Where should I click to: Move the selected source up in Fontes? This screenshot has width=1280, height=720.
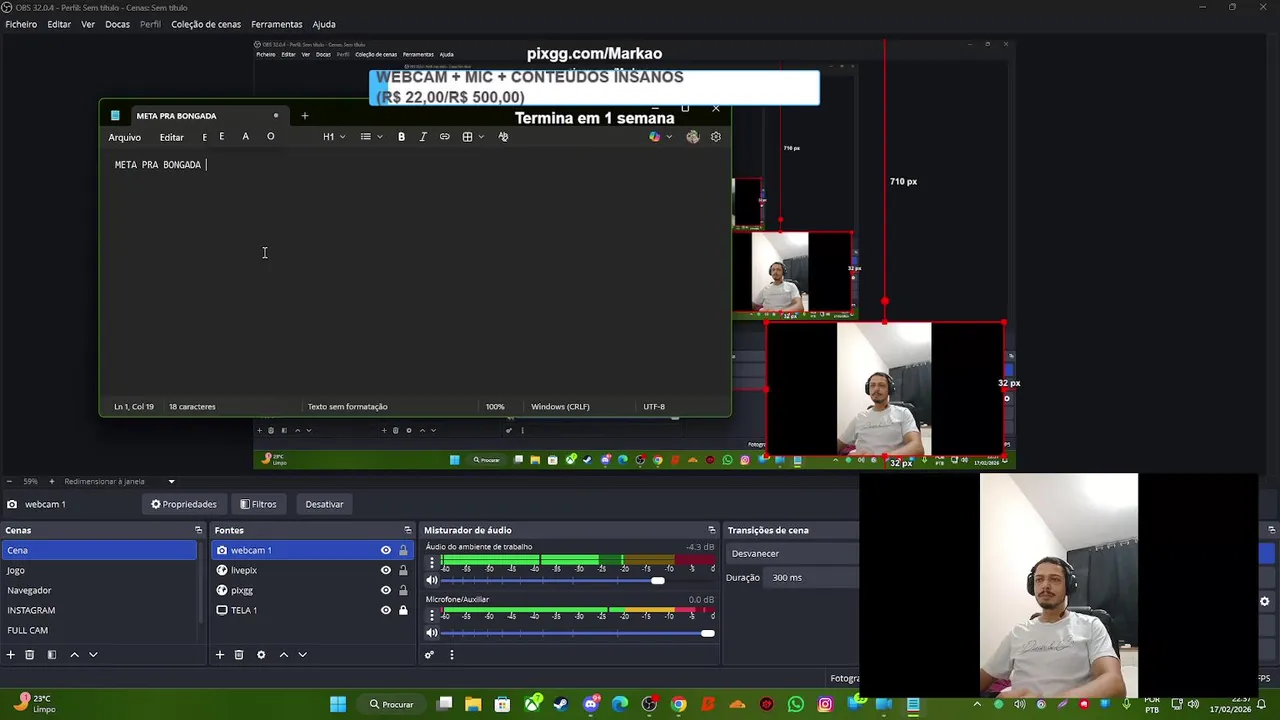283,655
